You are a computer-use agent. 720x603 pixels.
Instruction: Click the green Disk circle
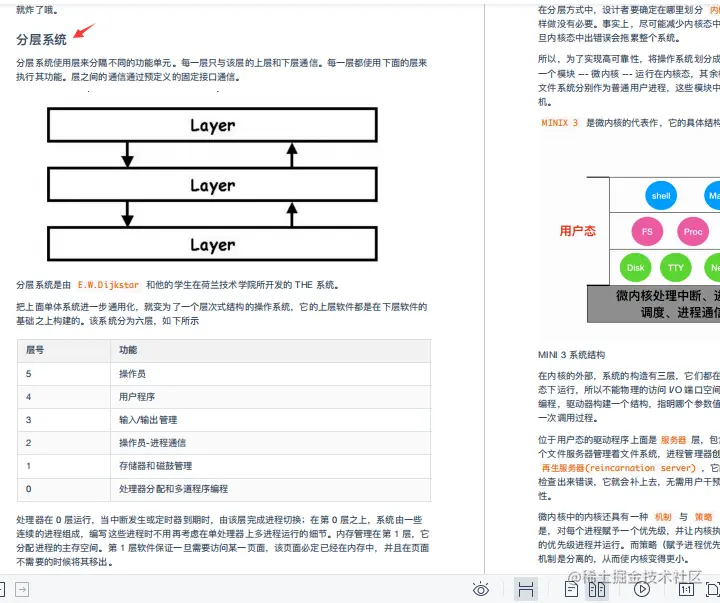click(x=636, y=267)
